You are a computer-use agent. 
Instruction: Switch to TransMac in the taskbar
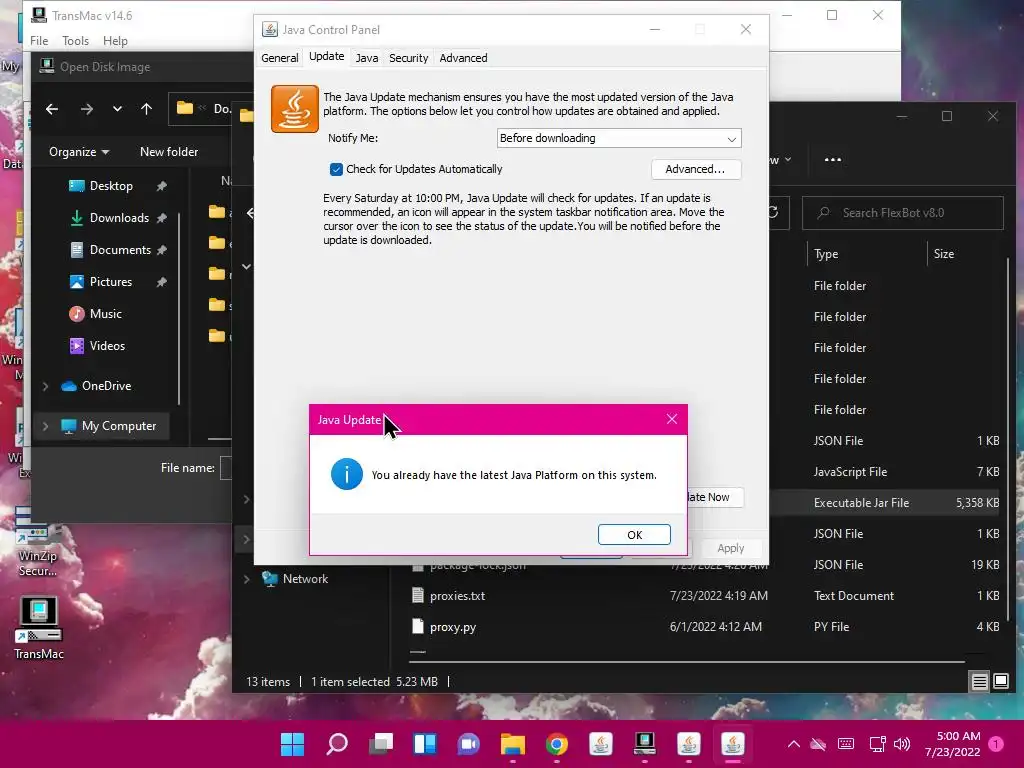(x=645, y=744)
